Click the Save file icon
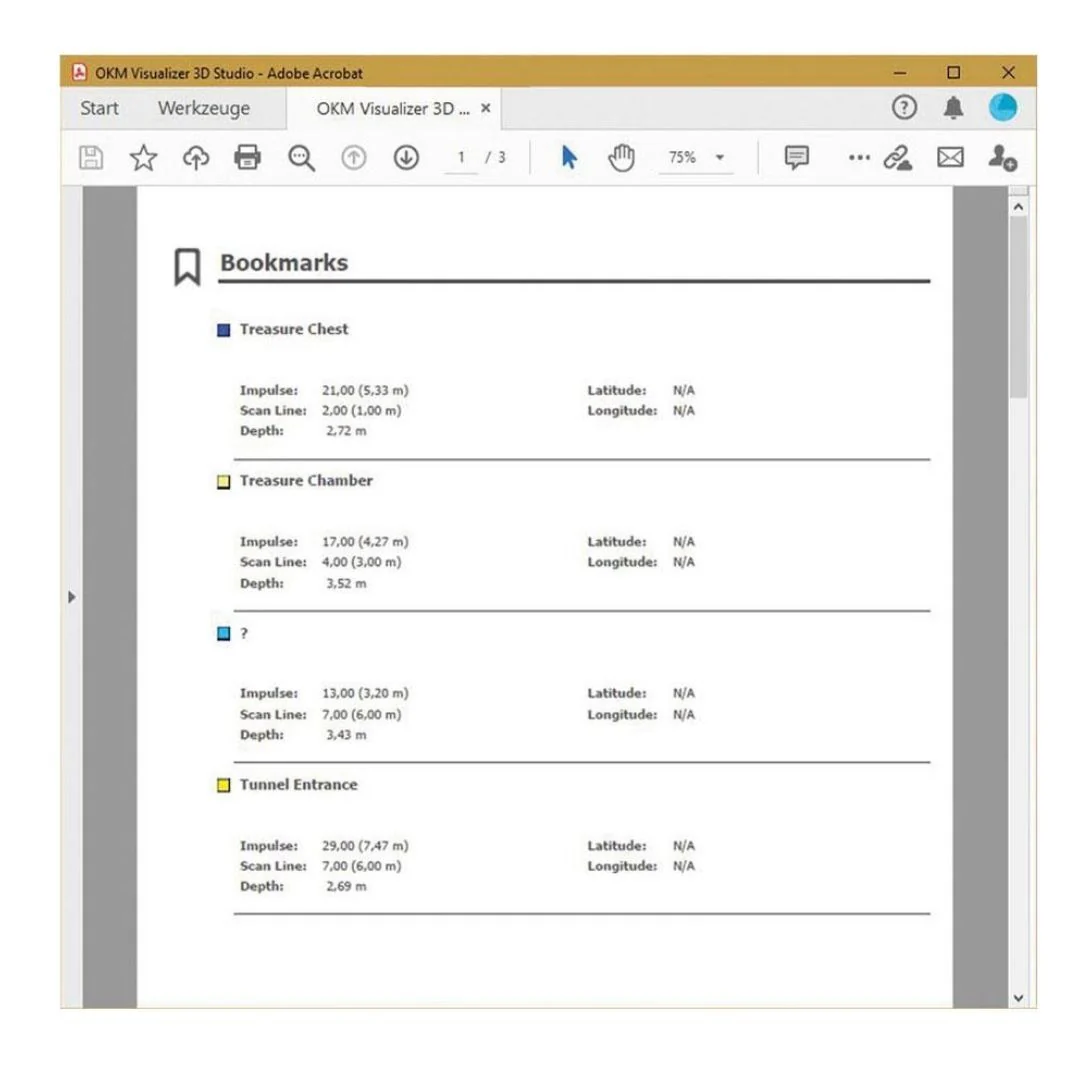 [x=91, y=158]
